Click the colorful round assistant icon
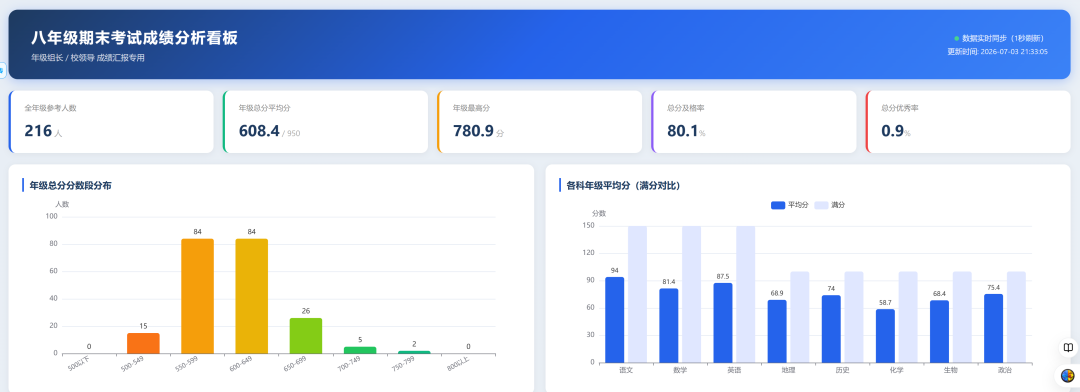 pos(1068,375)
